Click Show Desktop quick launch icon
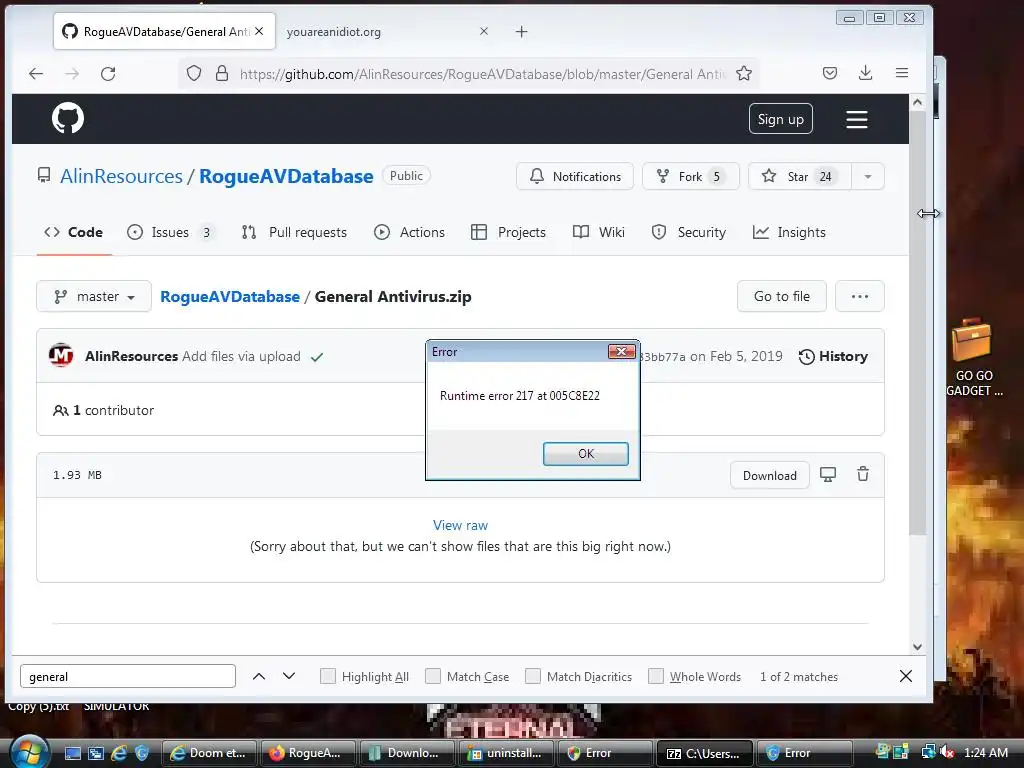This screenshot has height=768, width=1024. point(73,753)
